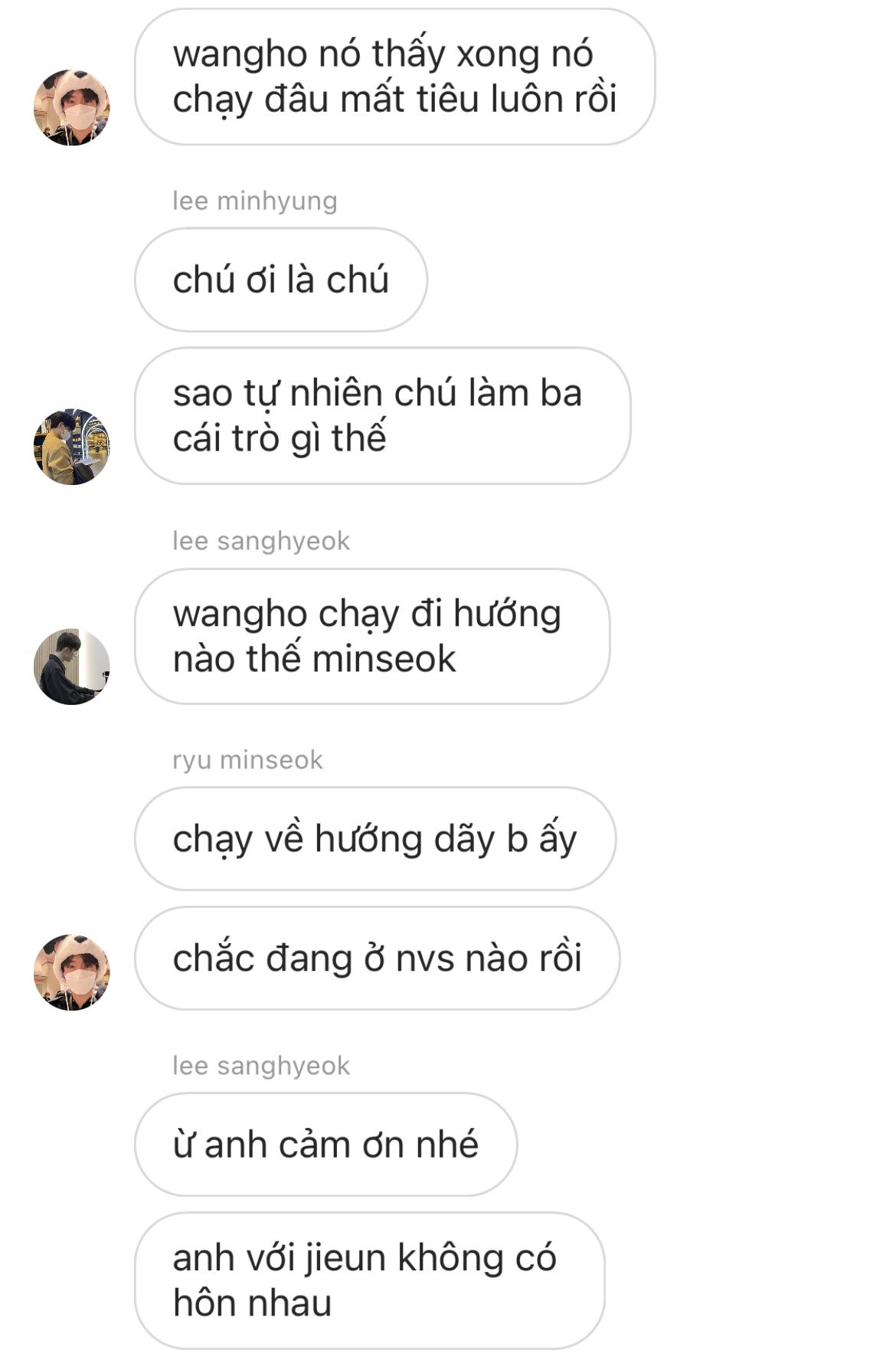Tap the 'chắc đang ở nvs nào rồi' message
896x1360 pixels.
pos(378,958)
